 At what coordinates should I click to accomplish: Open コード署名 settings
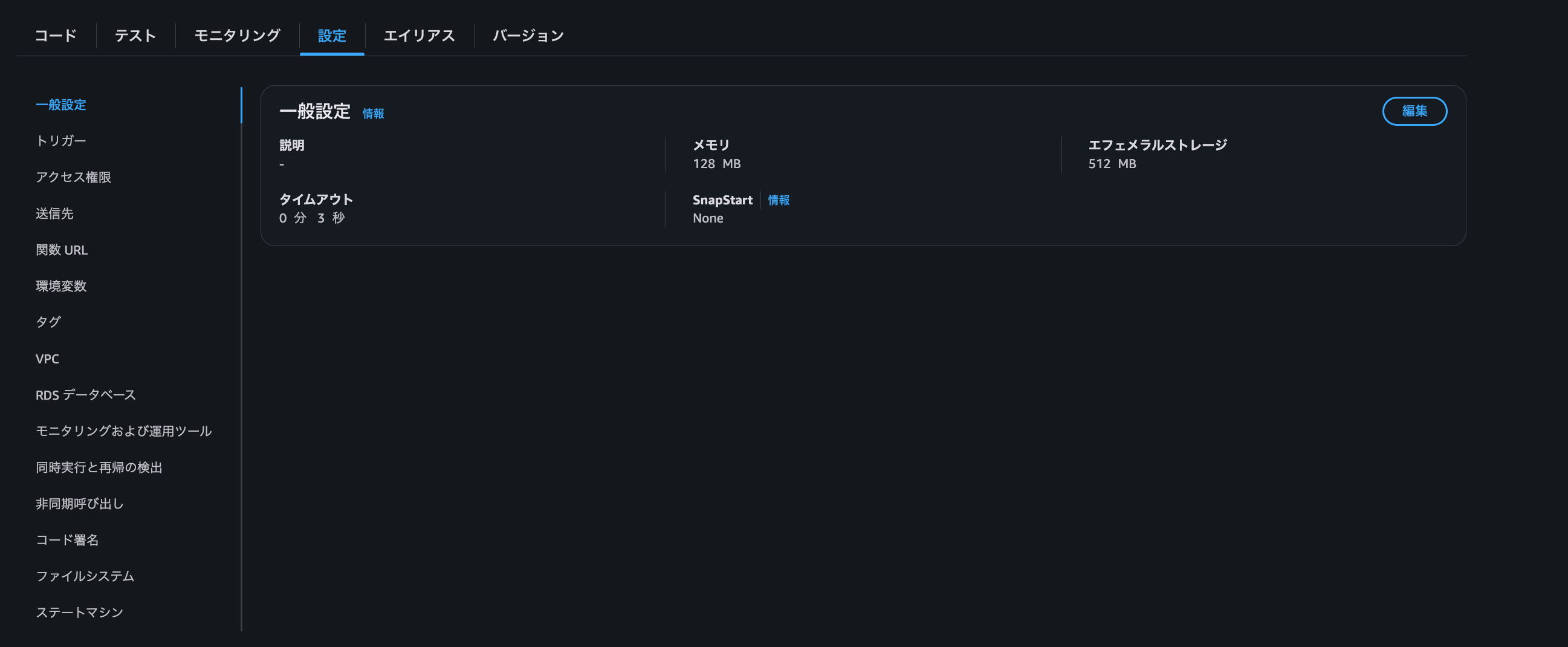(68, 540)
